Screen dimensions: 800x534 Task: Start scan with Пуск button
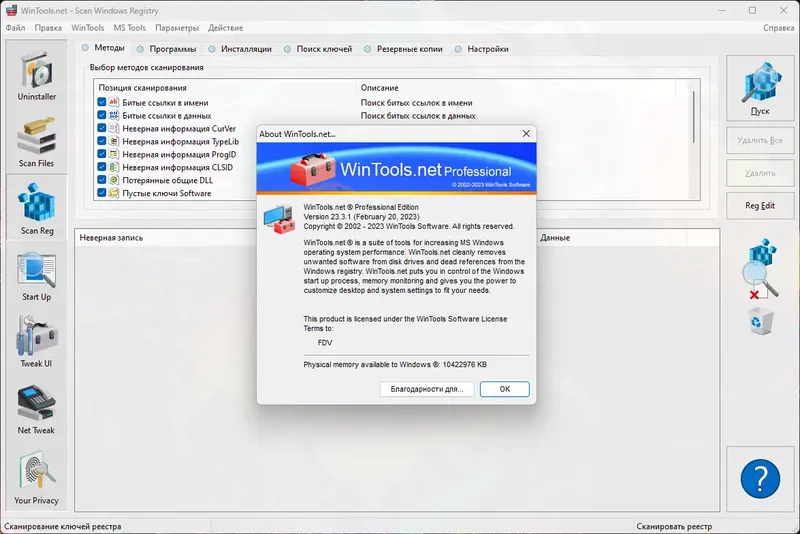coord(760,88)
